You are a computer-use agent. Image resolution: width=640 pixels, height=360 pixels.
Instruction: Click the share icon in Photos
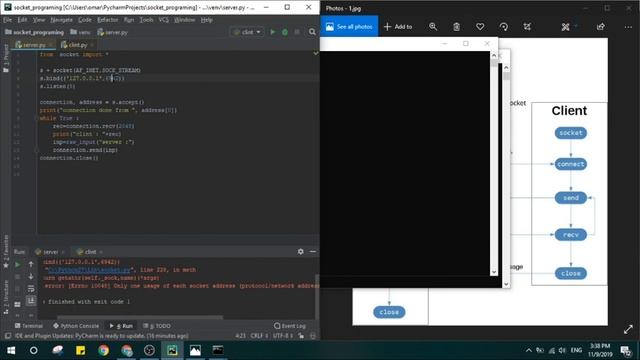(x=600, y=27)
